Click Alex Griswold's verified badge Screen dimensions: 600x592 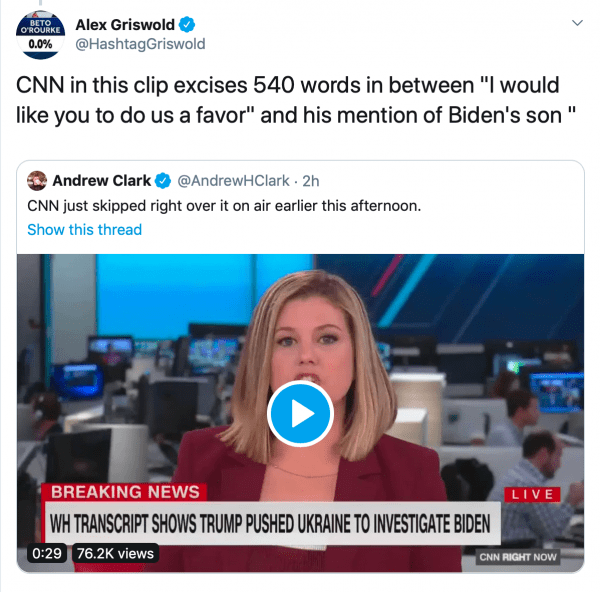pos(187,25)
